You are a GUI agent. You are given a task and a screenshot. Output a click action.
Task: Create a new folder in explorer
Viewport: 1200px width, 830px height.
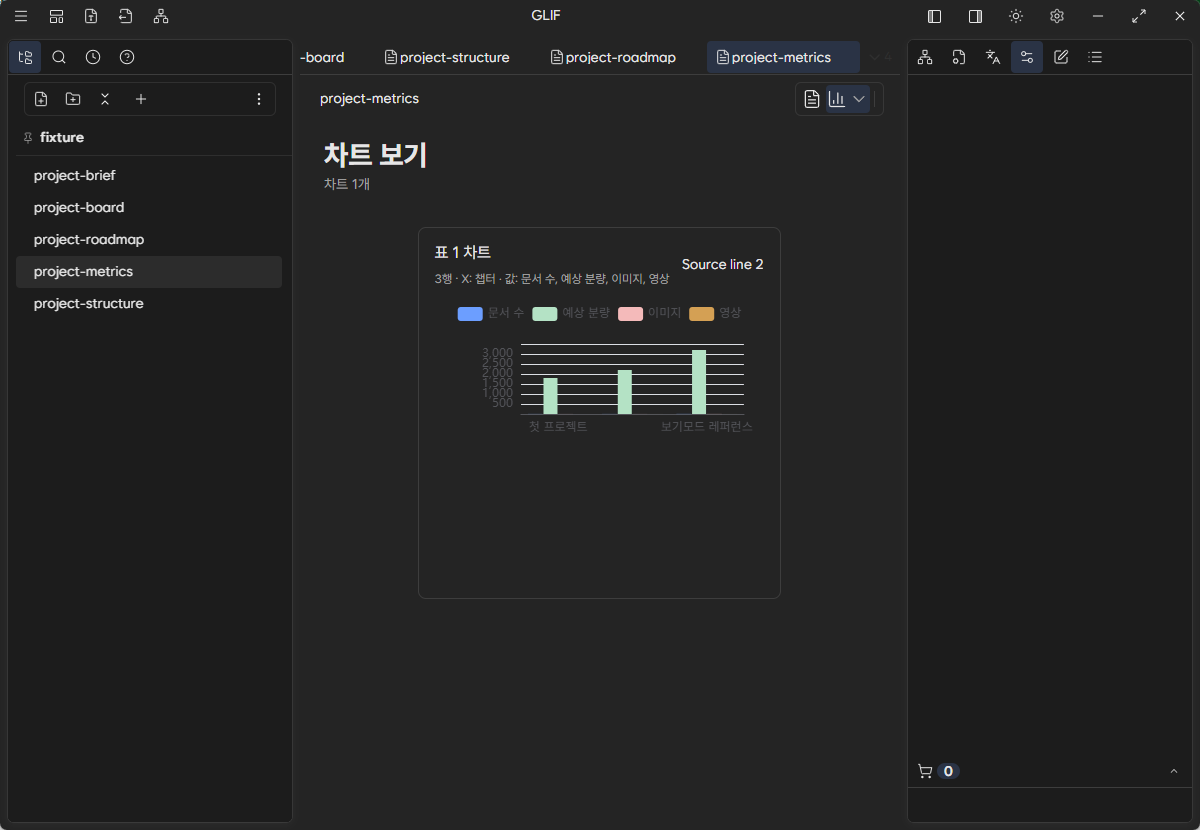[x=73, y=99]
